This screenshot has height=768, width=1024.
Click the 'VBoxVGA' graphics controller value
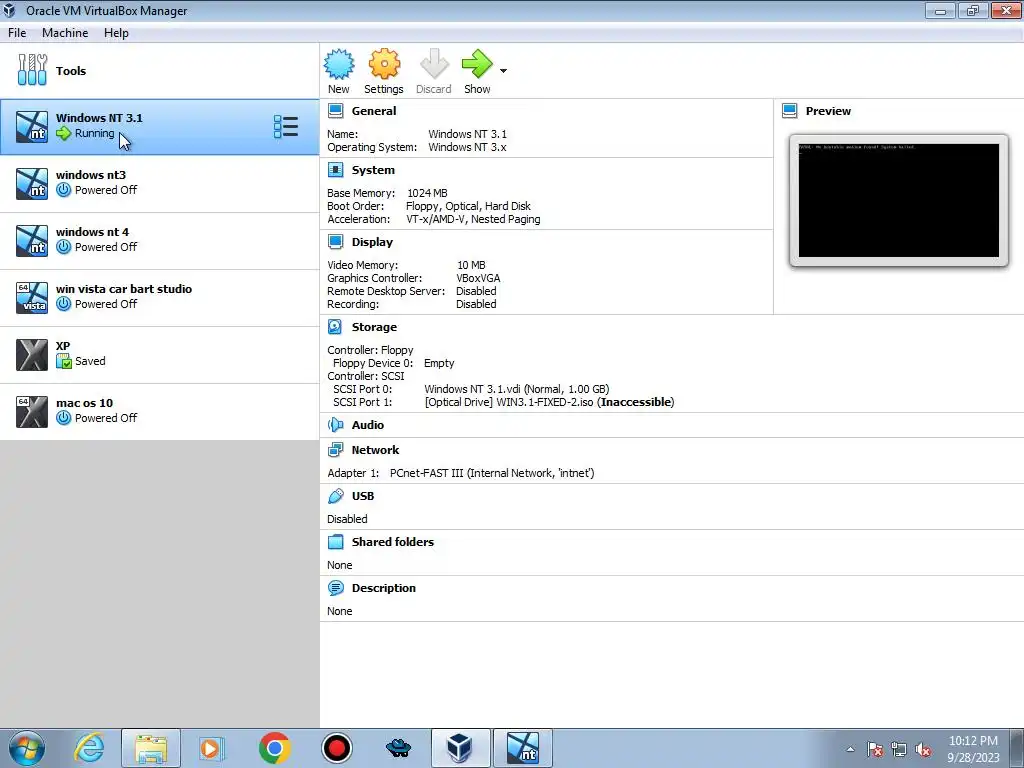click(478, 278)
